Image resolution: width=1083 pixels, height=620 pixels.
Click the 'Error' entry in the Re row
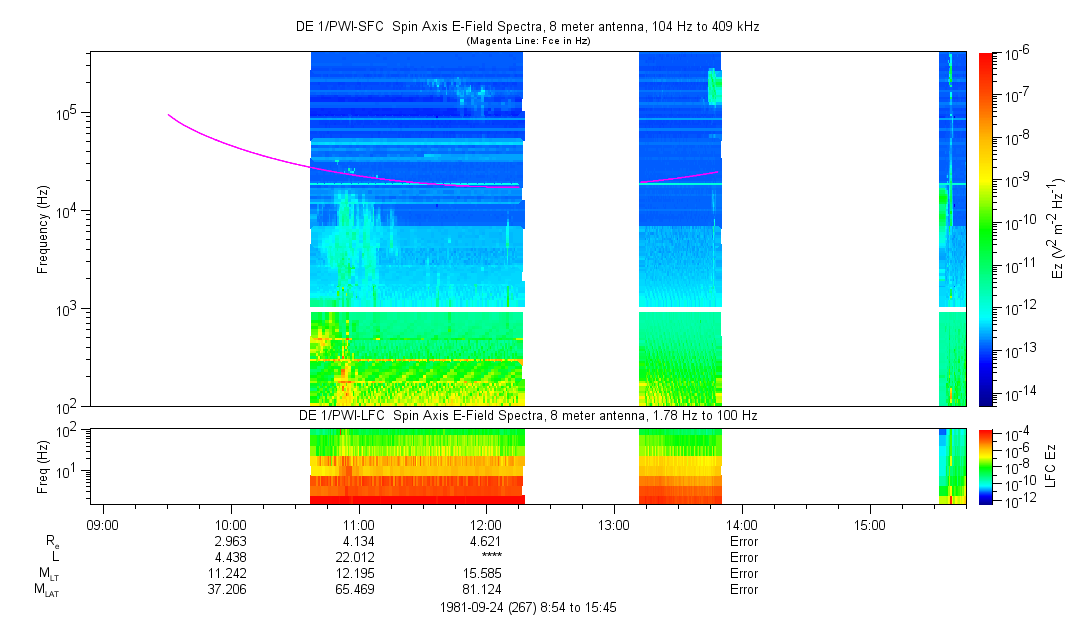pos(743,541)
